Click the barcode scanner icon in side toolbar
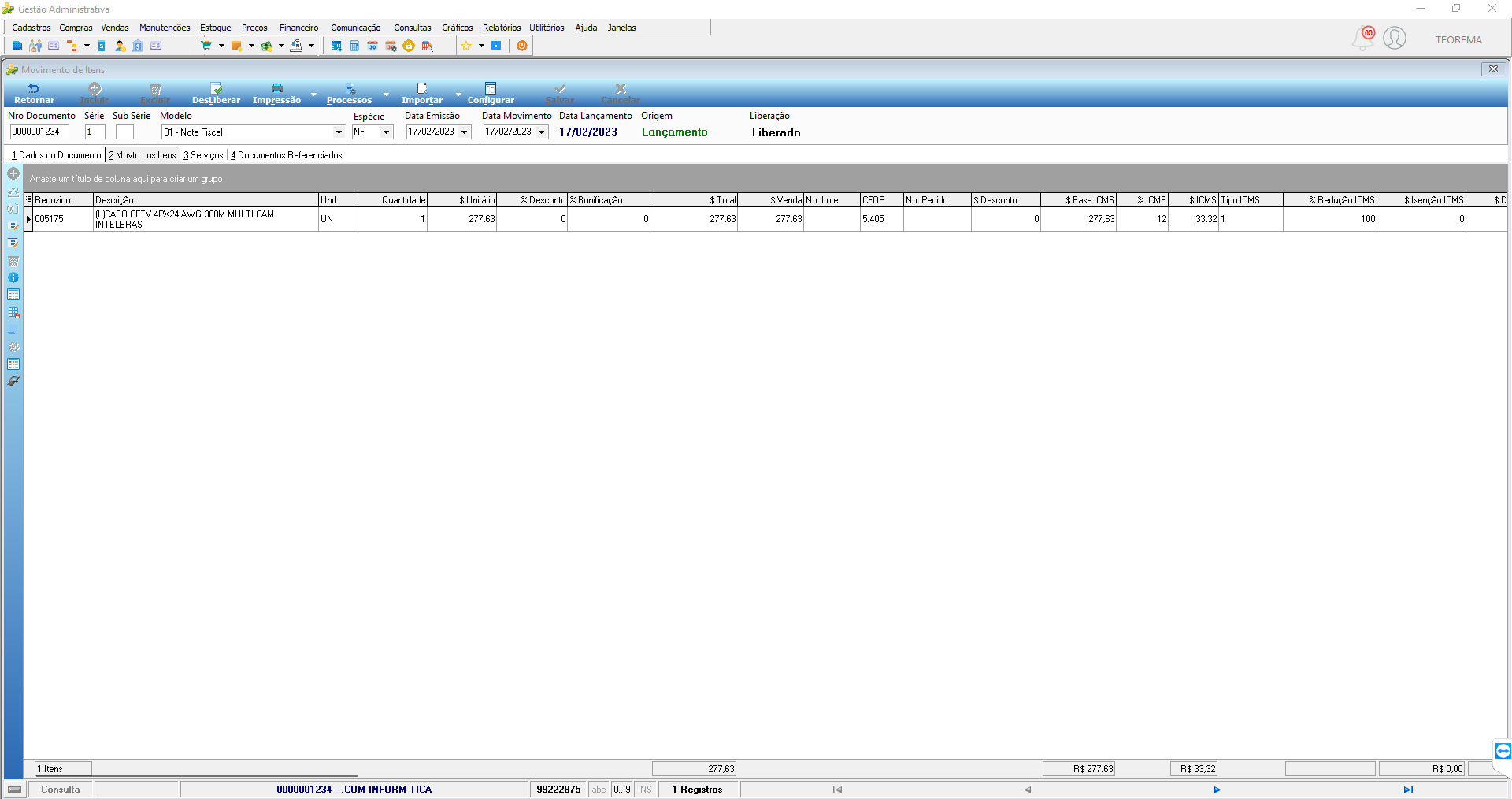The image size is (1512, 799). (13, 381)
